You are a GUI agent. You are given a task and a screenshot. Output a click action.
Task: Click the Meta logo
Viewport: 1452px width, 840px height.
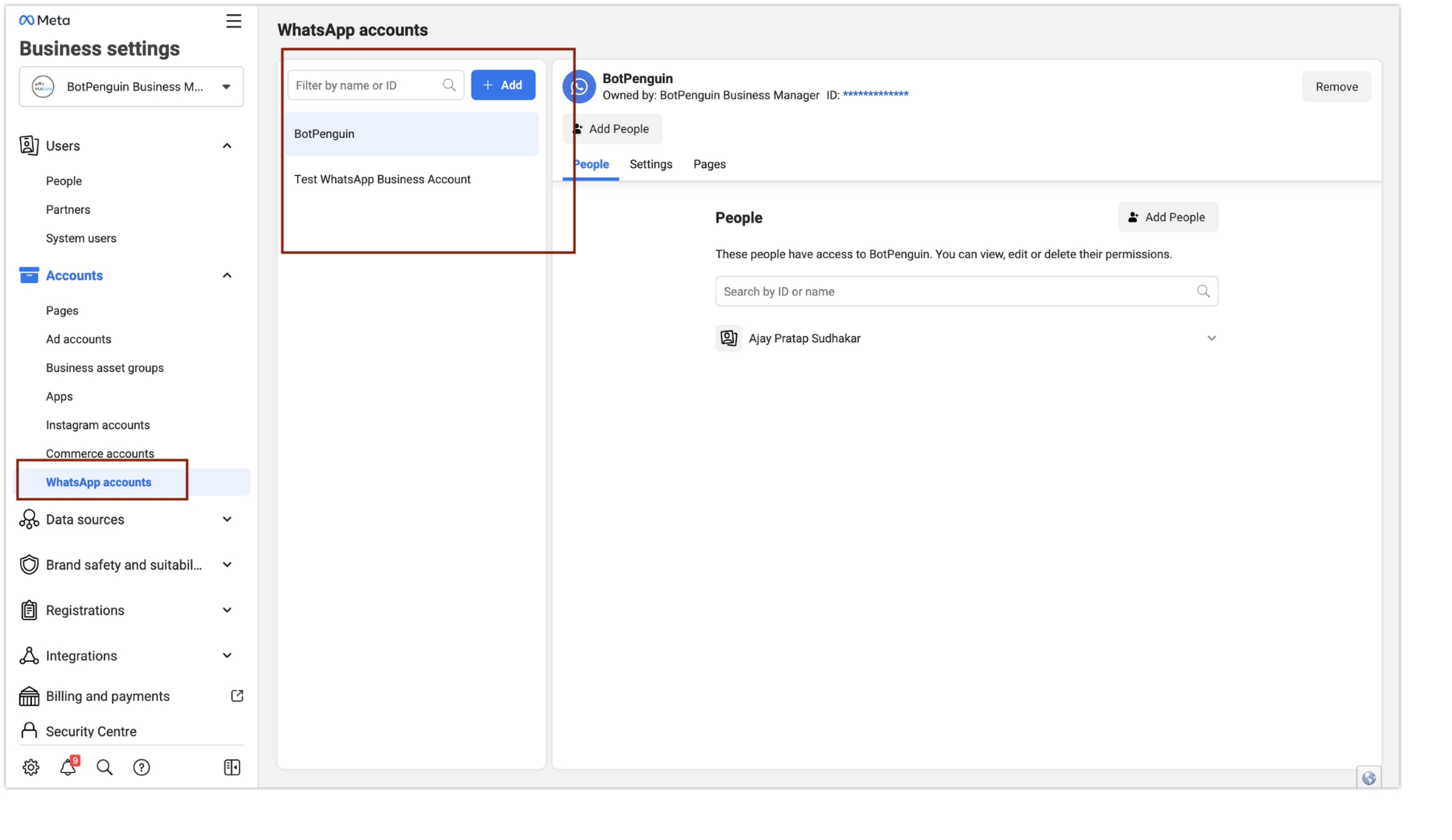44,20
